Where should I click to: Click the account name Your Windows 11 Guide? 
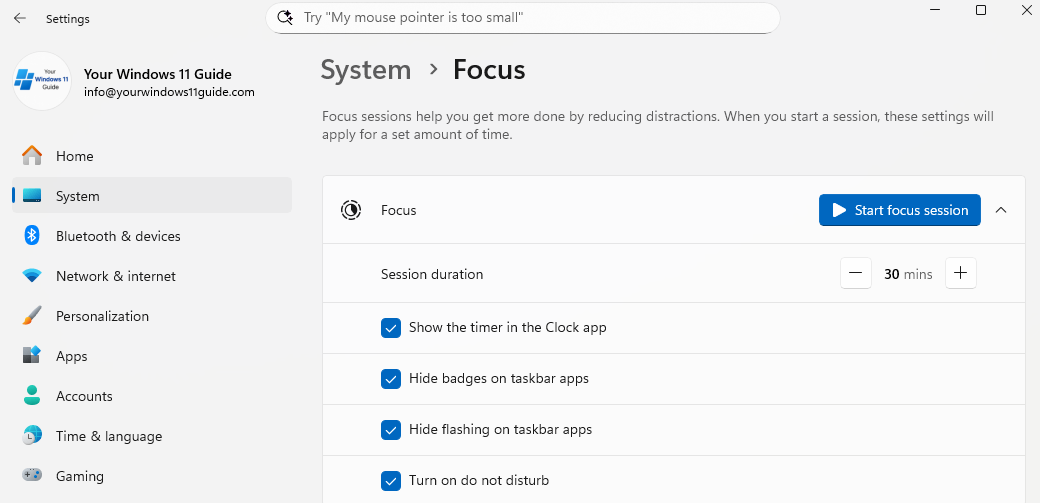click(x=158, y=74)
